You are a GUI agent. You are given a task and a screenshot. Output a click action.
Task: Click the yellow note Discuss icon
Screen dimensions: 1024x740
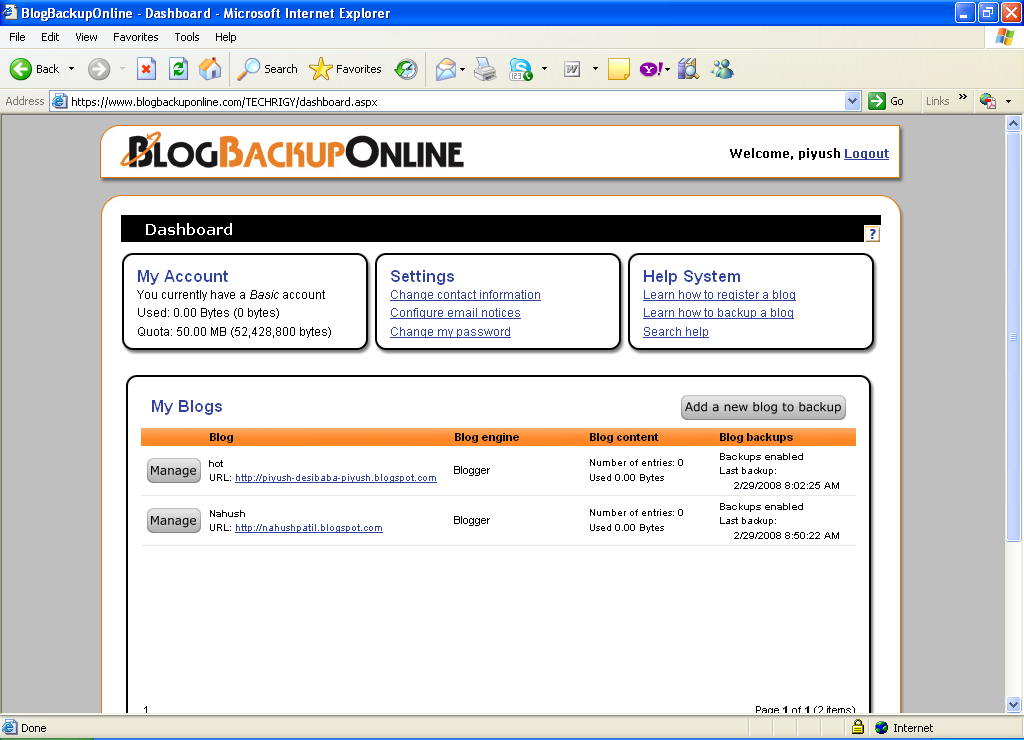tap(618, 69)
